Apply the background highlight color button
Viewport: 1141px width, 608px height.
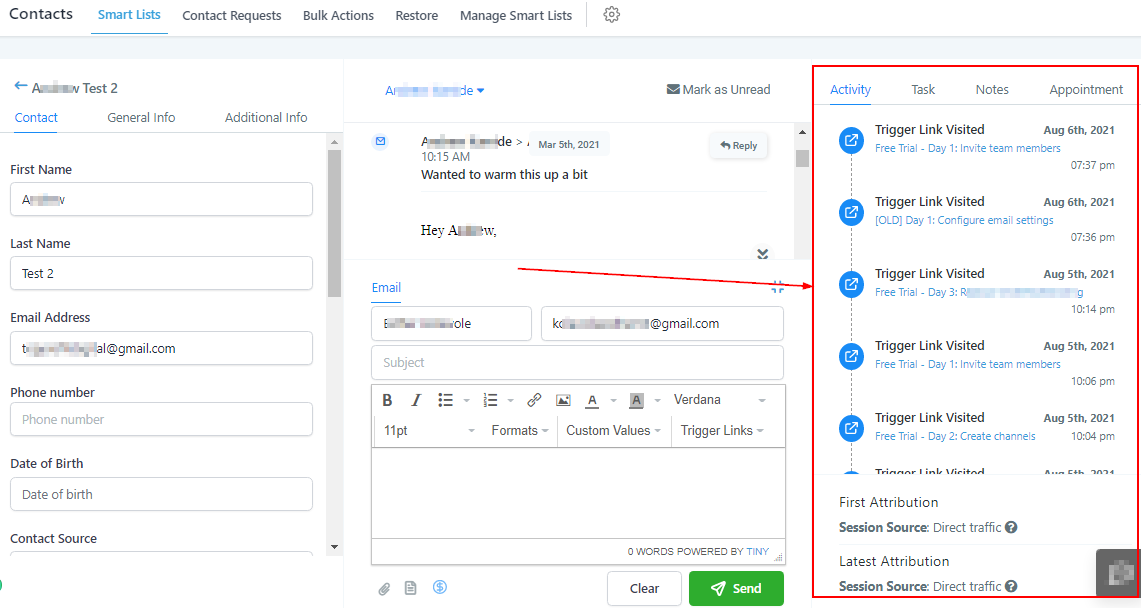[636, 400]
